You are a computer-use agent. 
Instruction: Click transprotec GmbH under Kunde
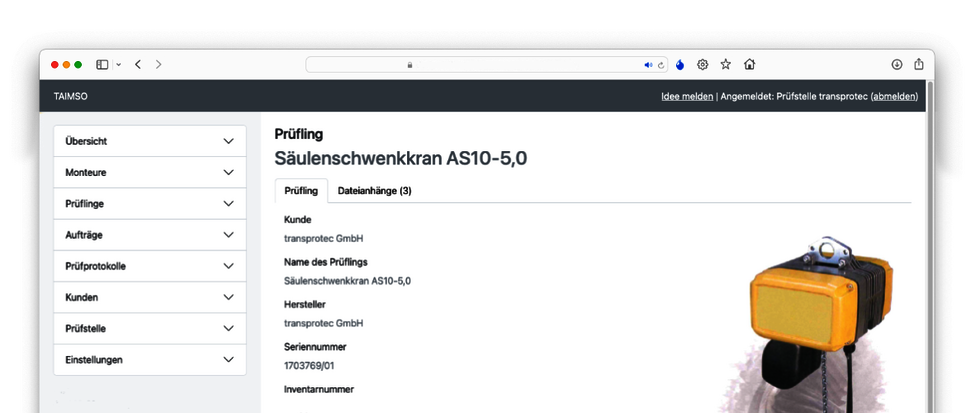tap(323, 238)
